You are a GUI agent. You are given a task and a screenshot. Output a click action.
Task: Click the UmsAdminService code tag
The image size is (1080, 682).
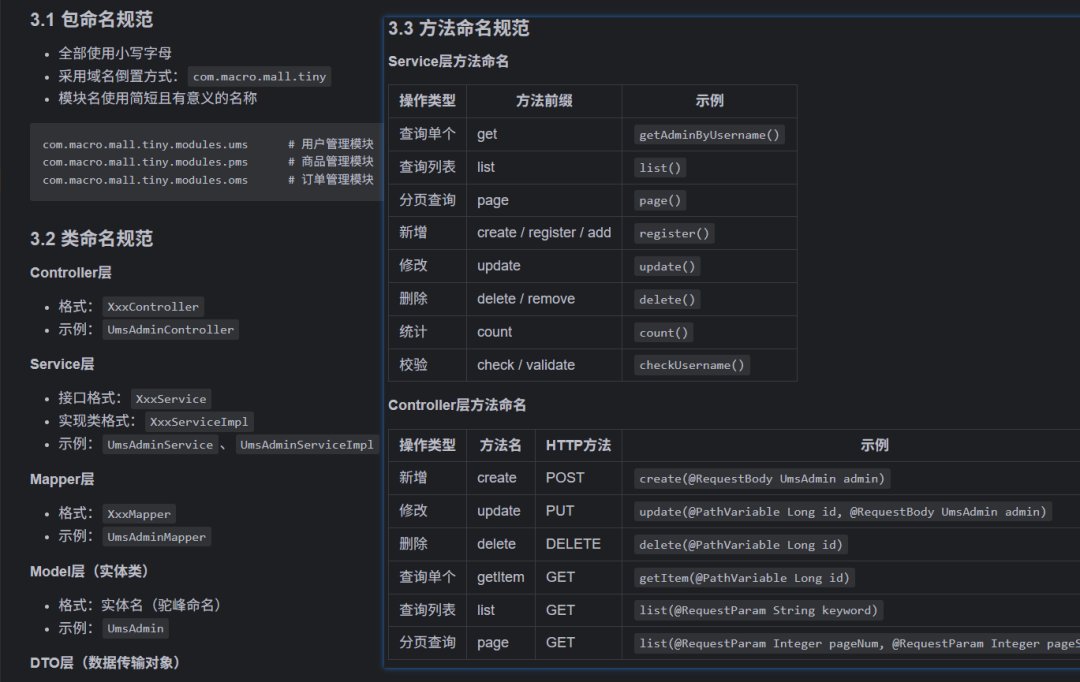pyautogui.click(x=160, y=444)
